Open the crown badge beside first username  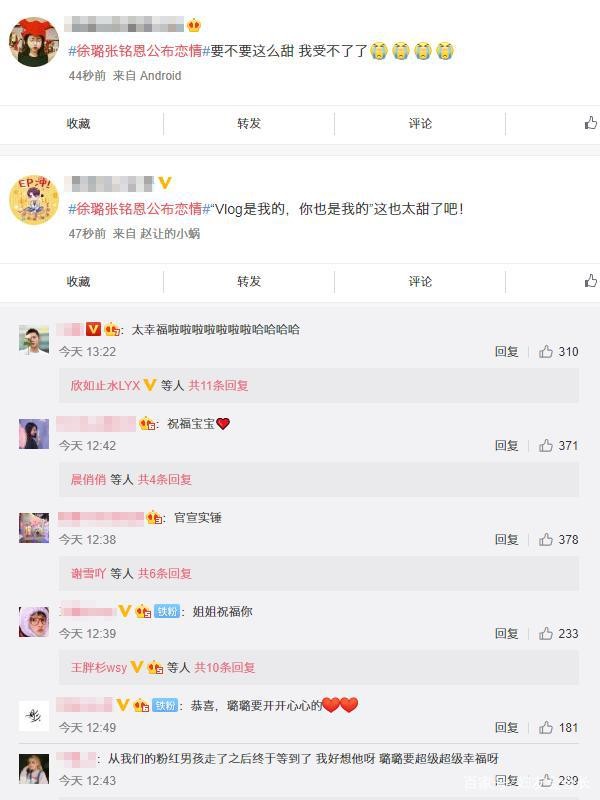coord(194,24)
